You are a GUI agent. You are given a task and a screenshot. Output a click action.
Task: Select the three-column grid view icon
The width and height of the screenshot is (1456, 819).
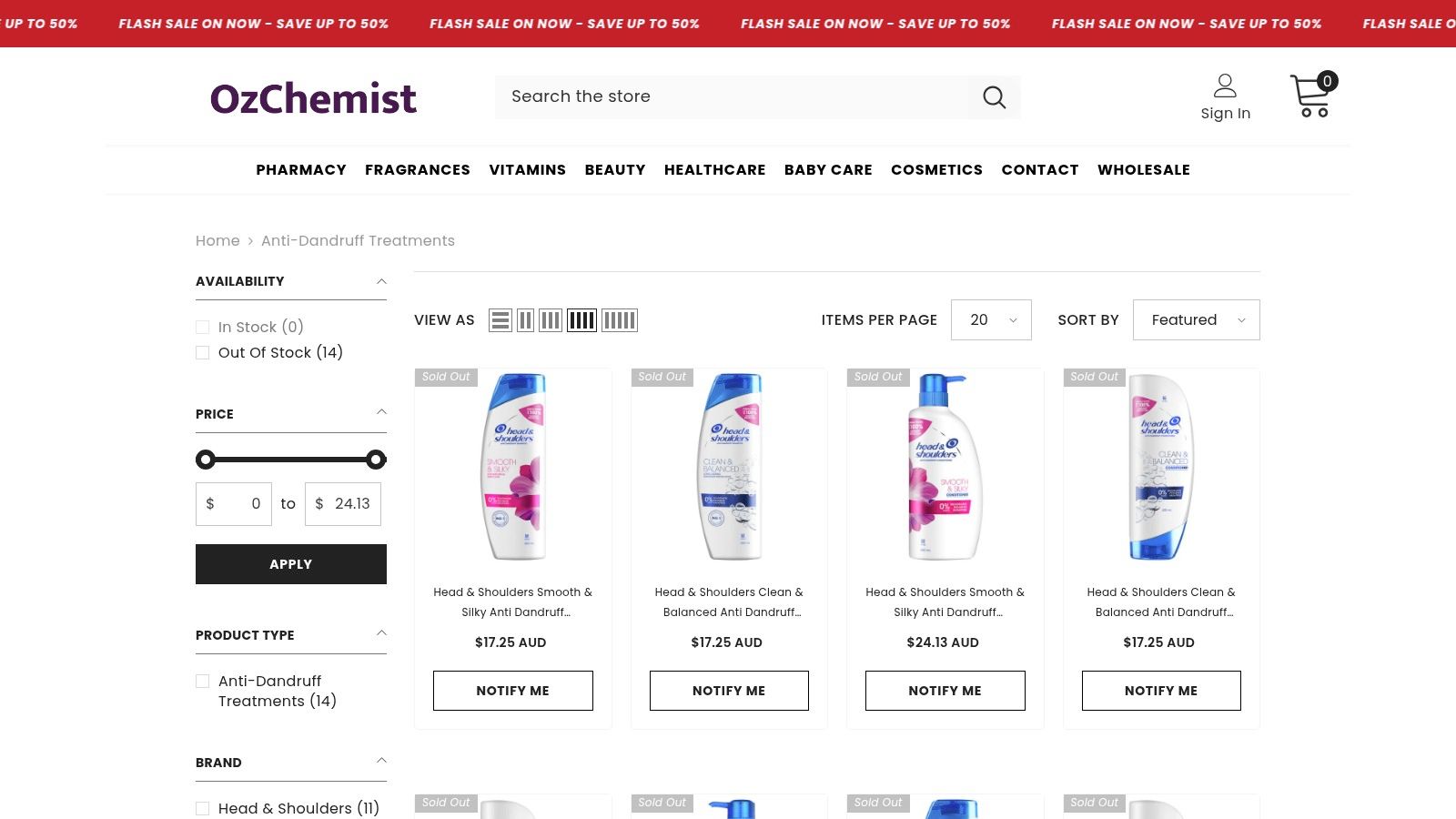(551, 320)
